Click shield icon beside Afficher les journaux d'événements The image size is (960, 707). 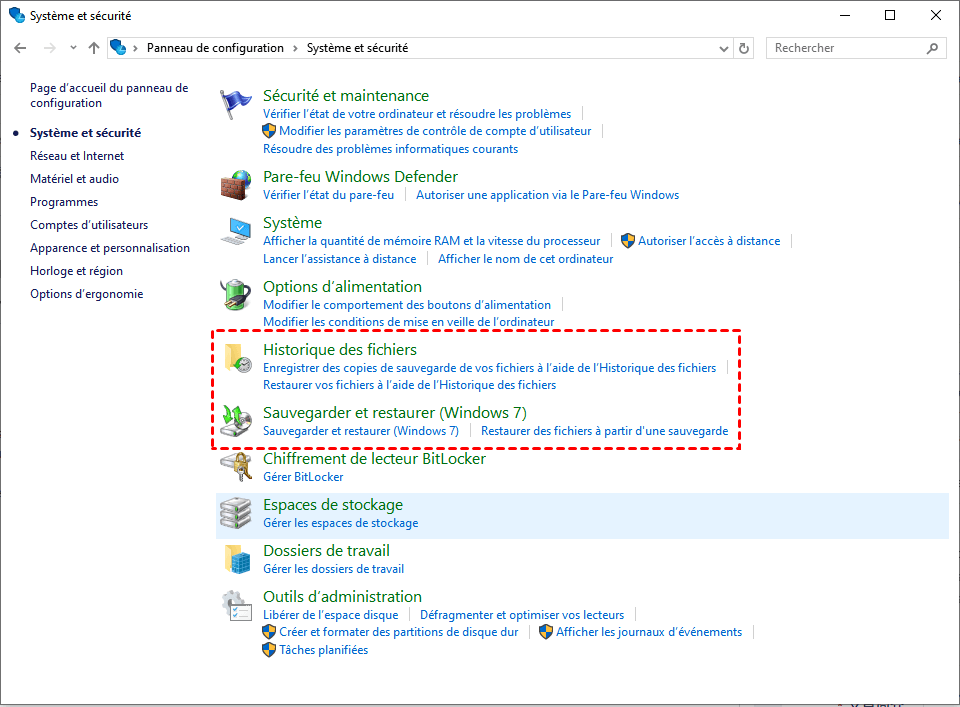tap(546, 632)
